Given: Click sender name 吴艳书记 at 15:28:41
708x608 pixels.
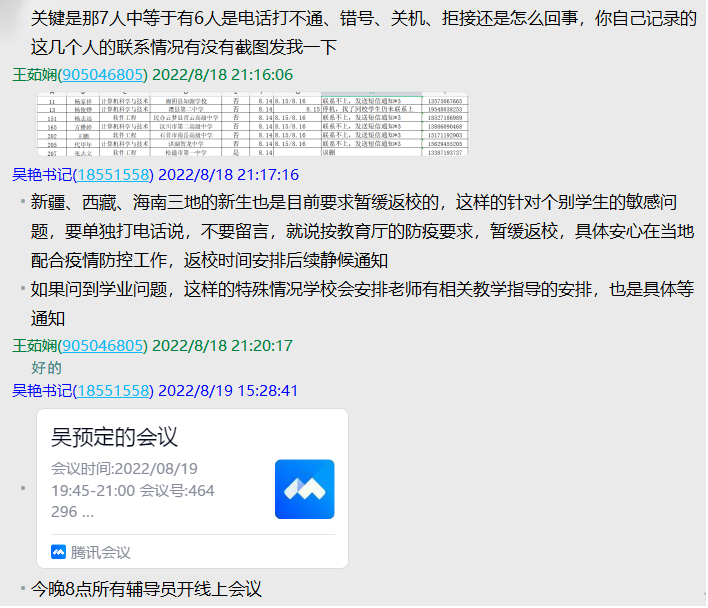Looking at the screenshot, I should pyautogui.click(x=35, y=390).
